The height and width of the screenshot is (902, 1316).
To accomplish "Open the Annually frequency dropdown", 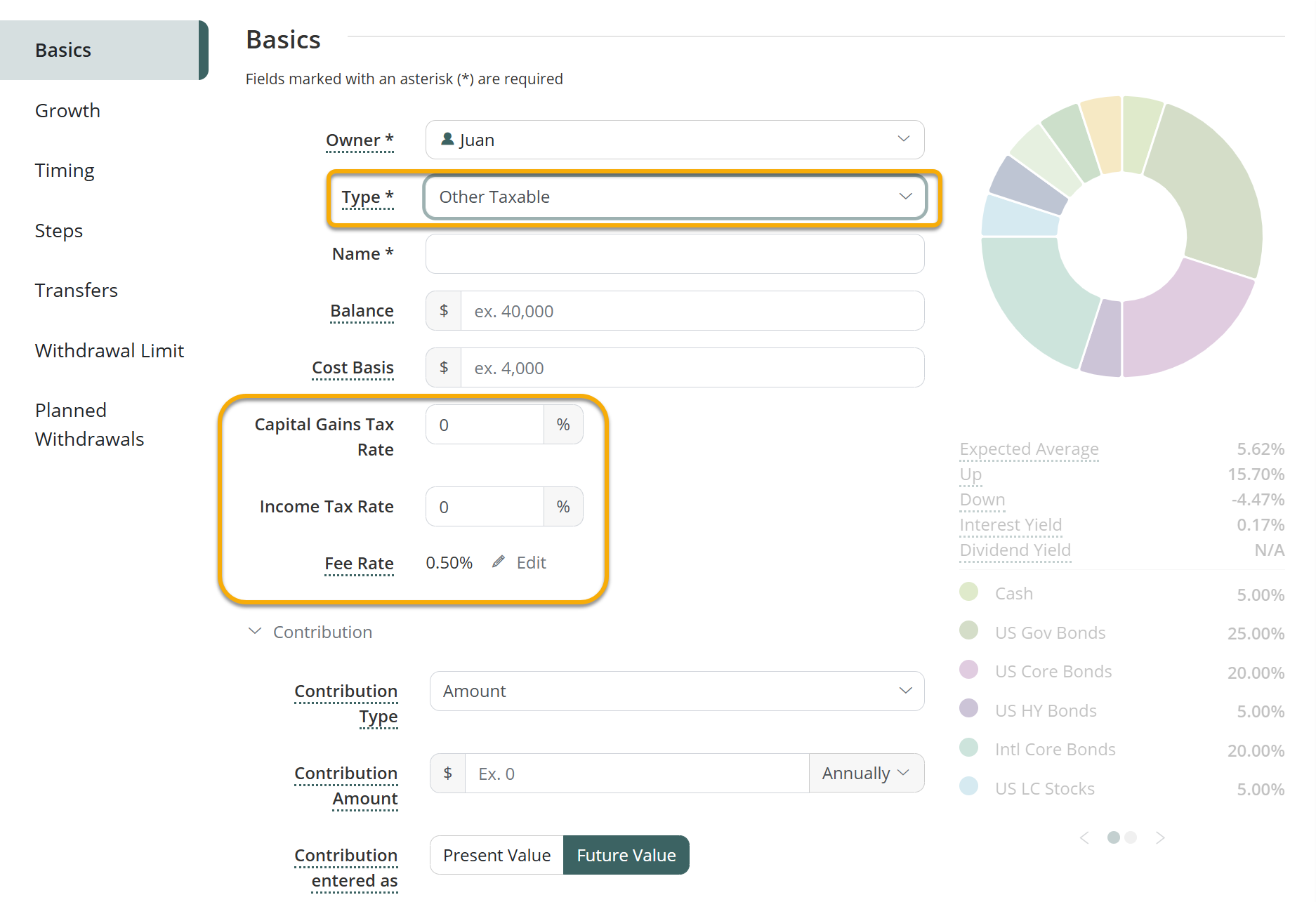I will tap(866, 774).
